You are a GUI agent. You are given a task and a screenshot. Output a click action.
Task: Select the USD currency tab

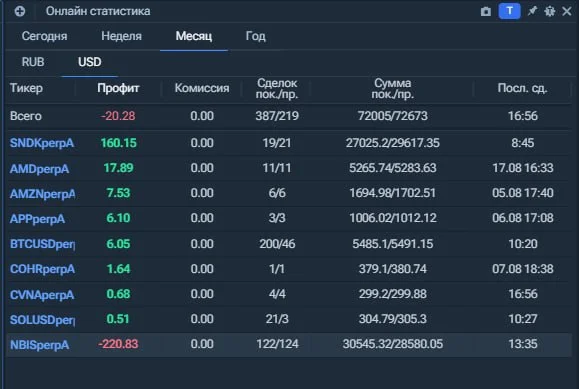coord(89,62)
